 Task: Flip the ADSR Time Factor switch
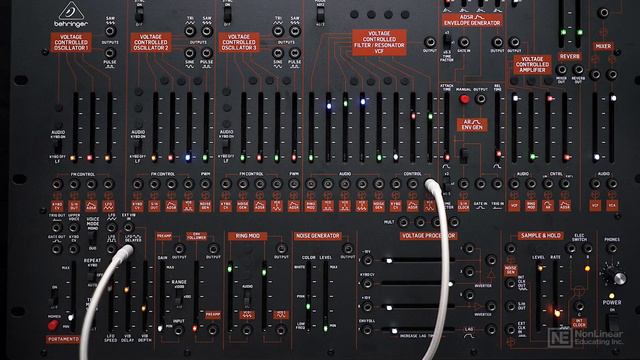pos(447,41)
